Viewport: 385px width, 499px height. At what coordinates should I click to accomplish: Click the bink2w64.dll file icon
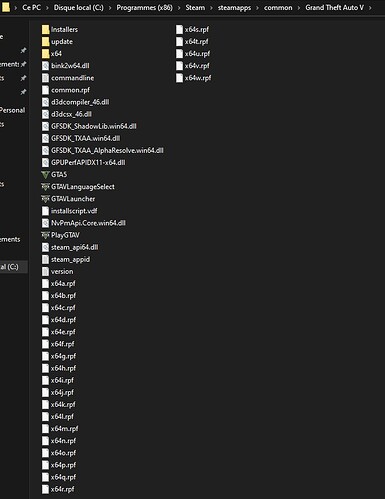coord(45,66)
